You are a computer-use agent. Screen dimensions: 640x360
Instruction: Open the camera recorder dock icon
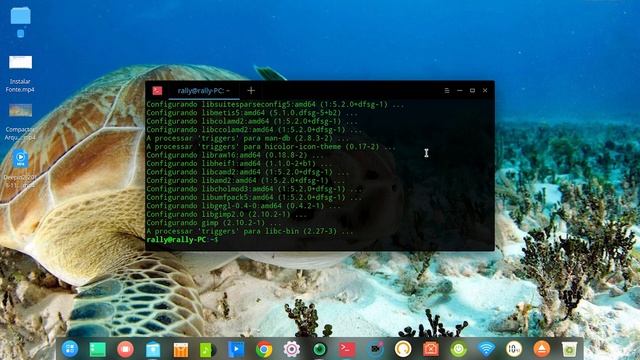tap(375, 349)
